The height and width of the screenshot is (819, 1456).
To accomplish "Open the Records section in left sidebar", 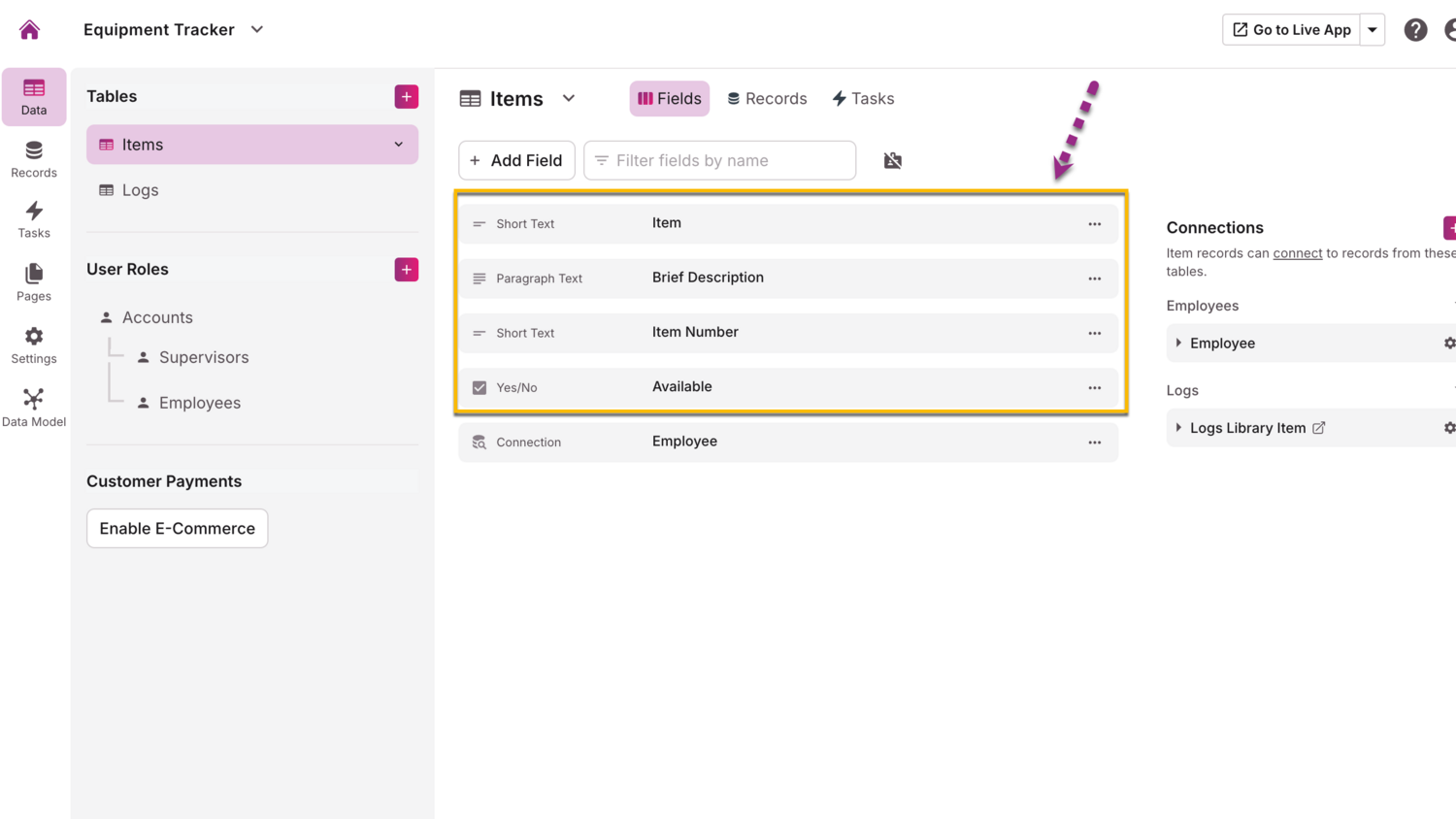I will pyautogui.click(x=34, y=159).
